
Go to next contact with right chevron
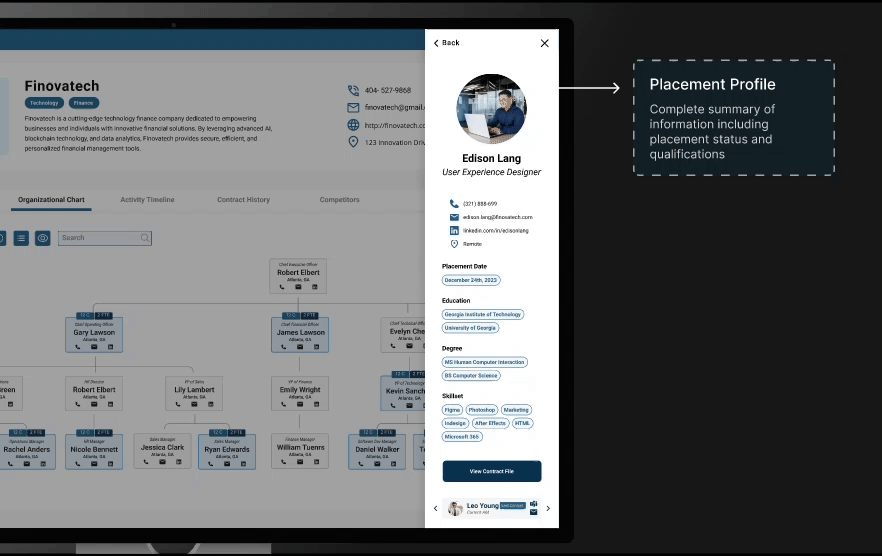[x=548, y=509]
